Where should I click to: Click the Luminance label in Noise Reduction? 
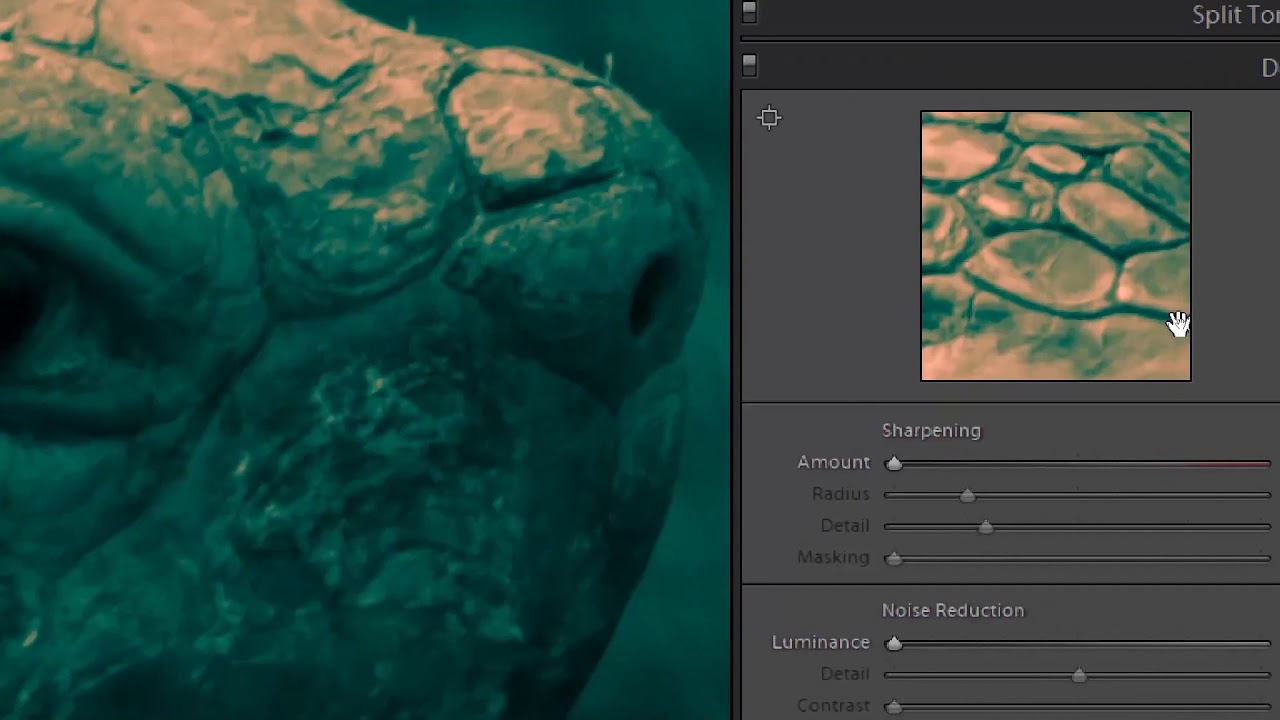[820, 642]
